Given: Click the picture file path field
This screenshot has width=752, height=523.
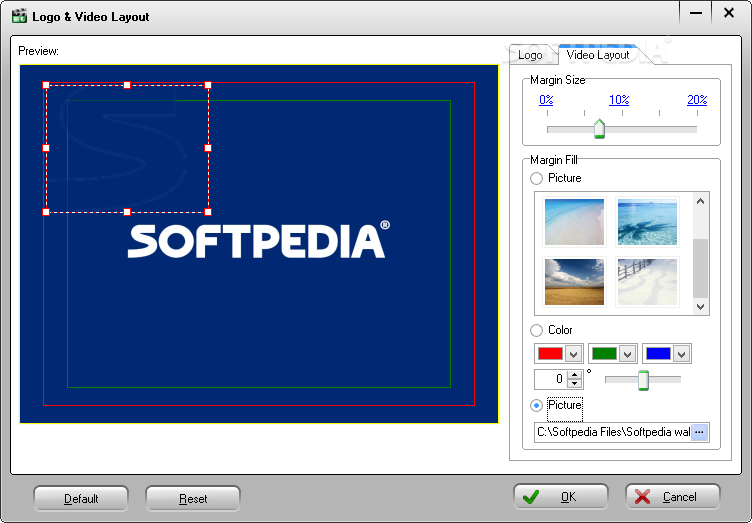Looking at the screenshot, I should tap(613, 432).
